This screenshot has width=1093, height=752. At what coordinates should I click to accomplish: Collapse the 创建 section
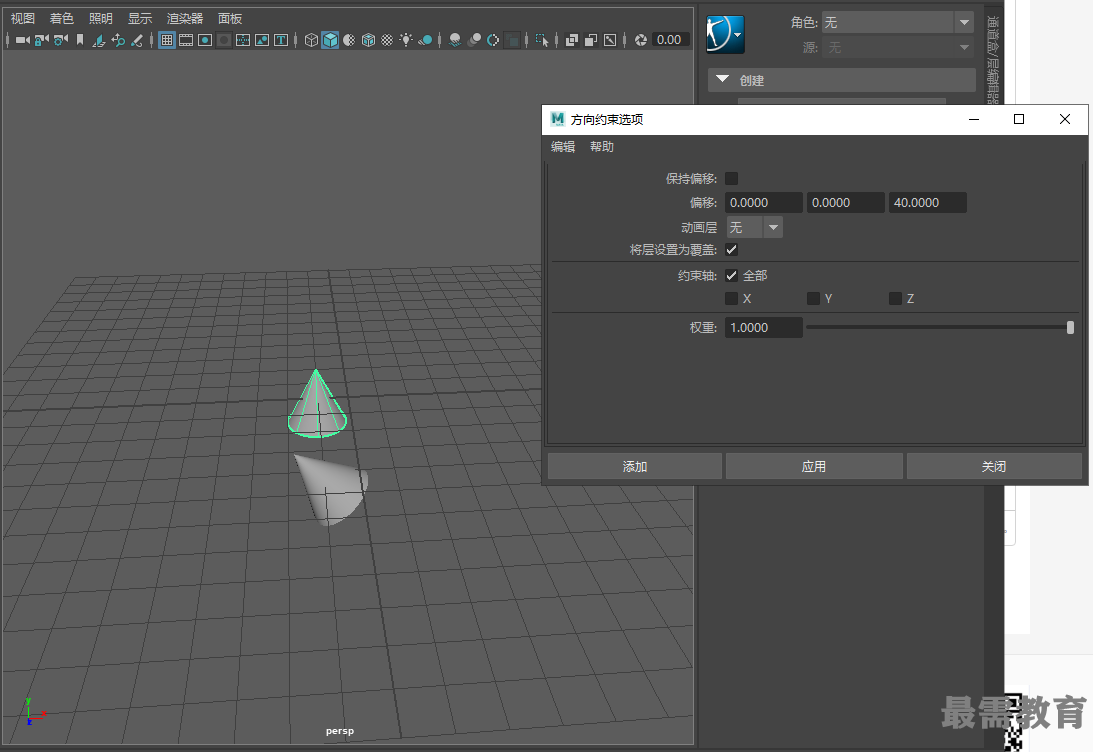click(841, 80)
